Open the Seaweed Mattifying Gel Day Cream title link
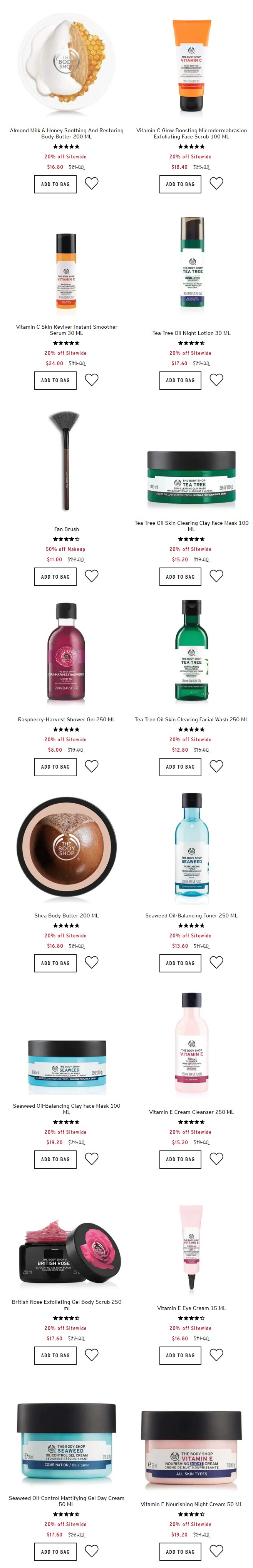 [x=67, y=1501]
